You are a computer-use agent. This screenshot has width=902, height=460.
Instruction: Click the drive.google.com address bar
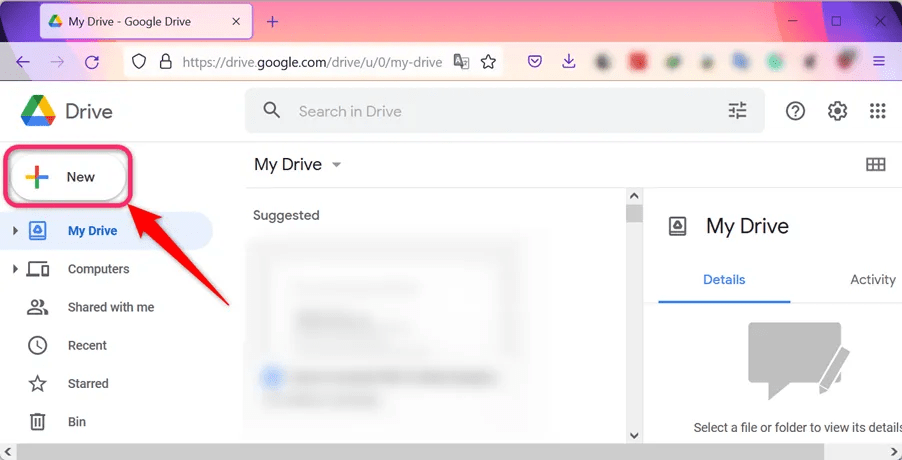[x=312, y=62]
